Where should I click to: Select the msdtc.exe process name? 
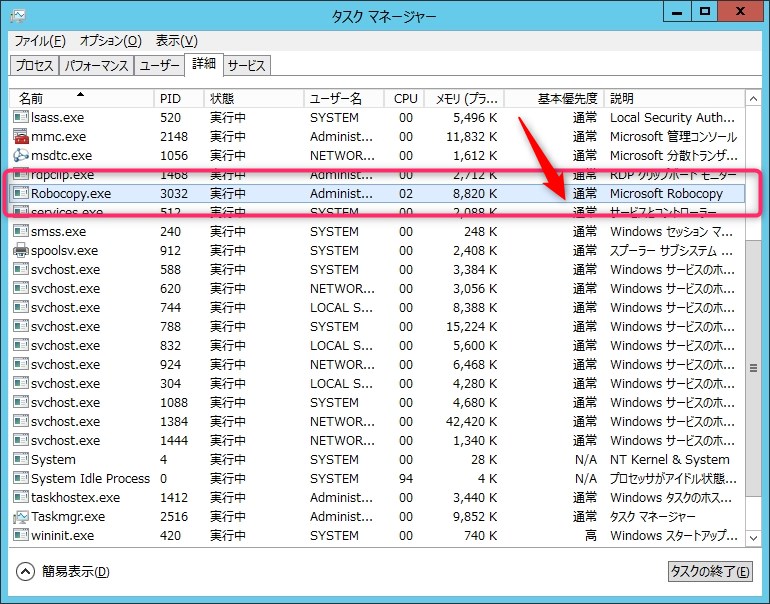[x=61, y=155]
